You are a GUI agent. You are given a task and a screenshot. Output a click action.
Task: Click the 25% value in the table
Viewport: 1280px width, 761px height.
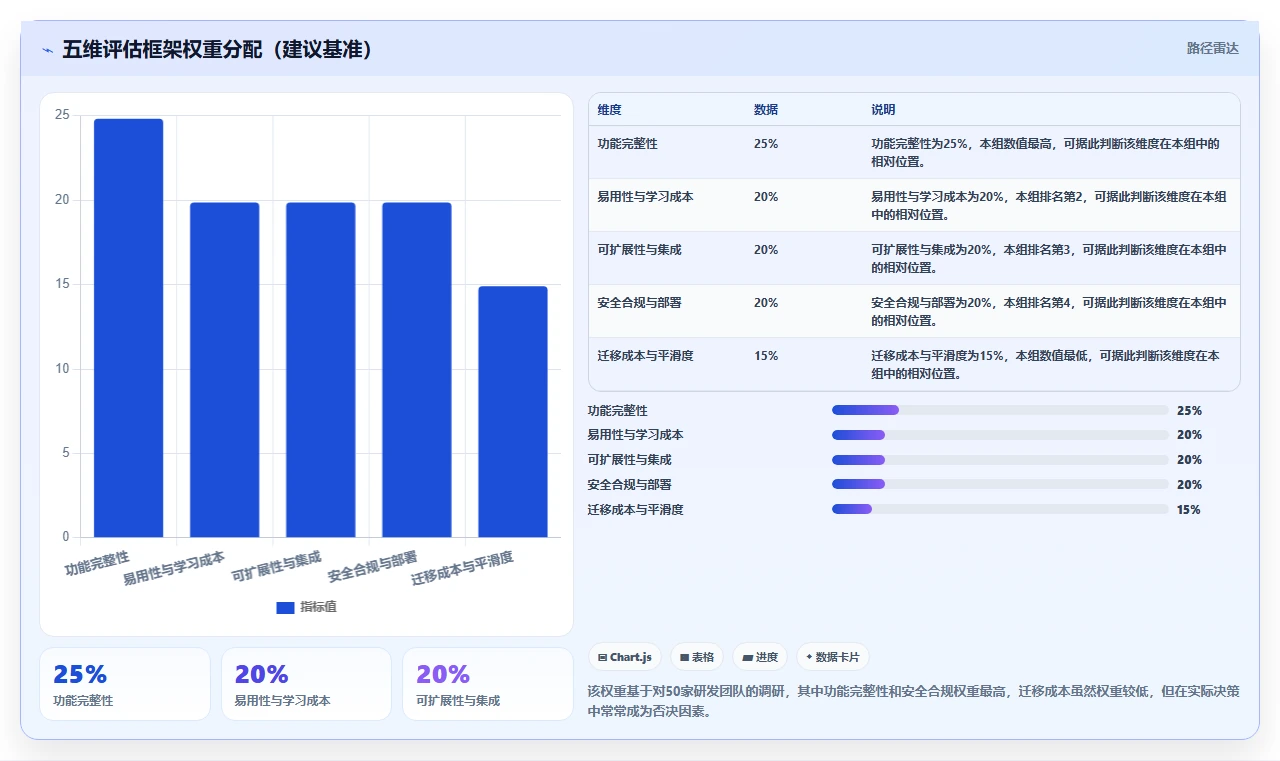[766, 144]
